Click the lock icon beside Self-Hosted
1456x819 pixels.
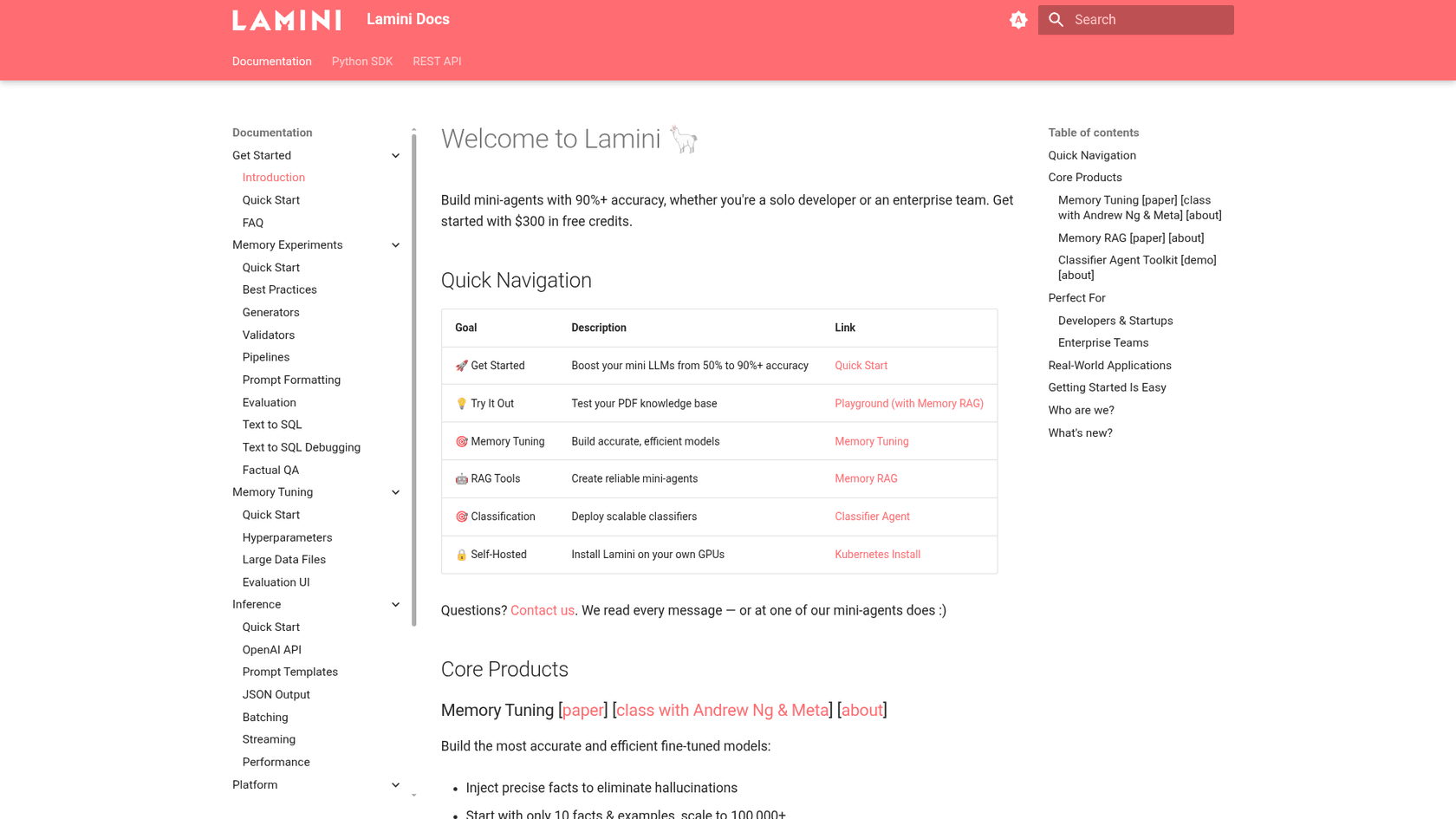(462, 555)
